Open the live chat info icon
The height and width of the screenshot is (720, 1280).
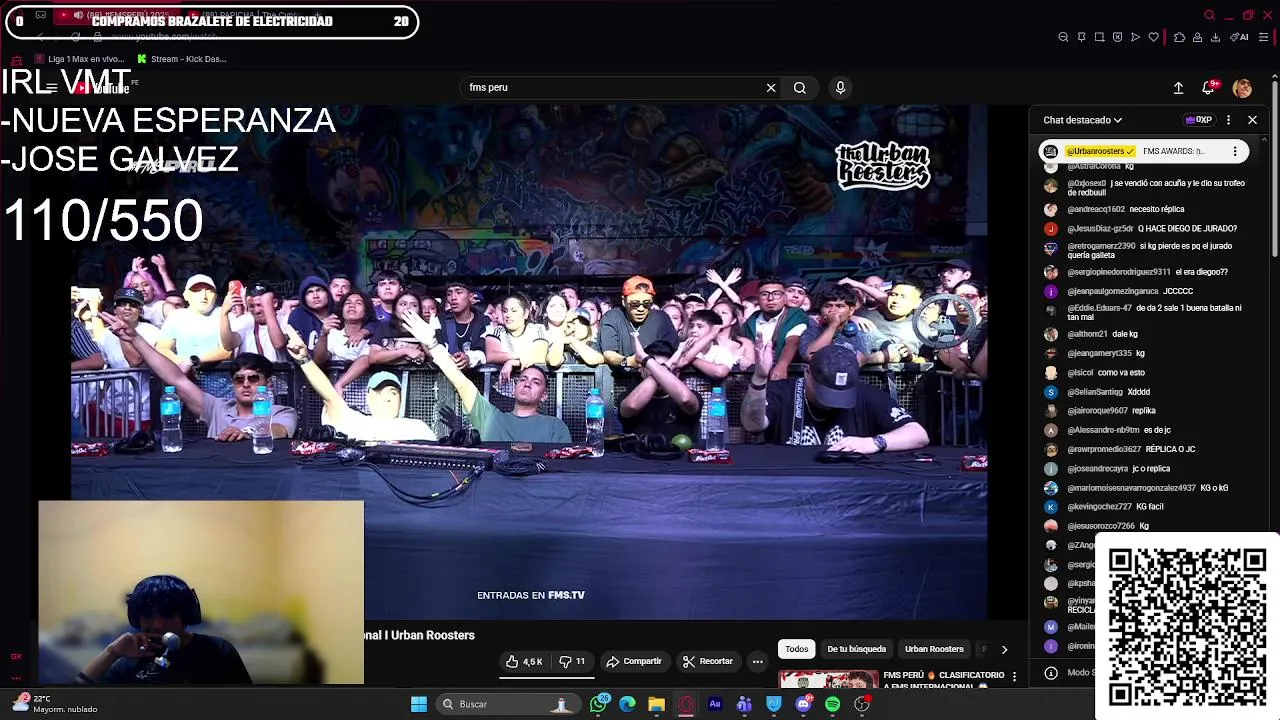pyautogui.click(x=1050, y=673)
